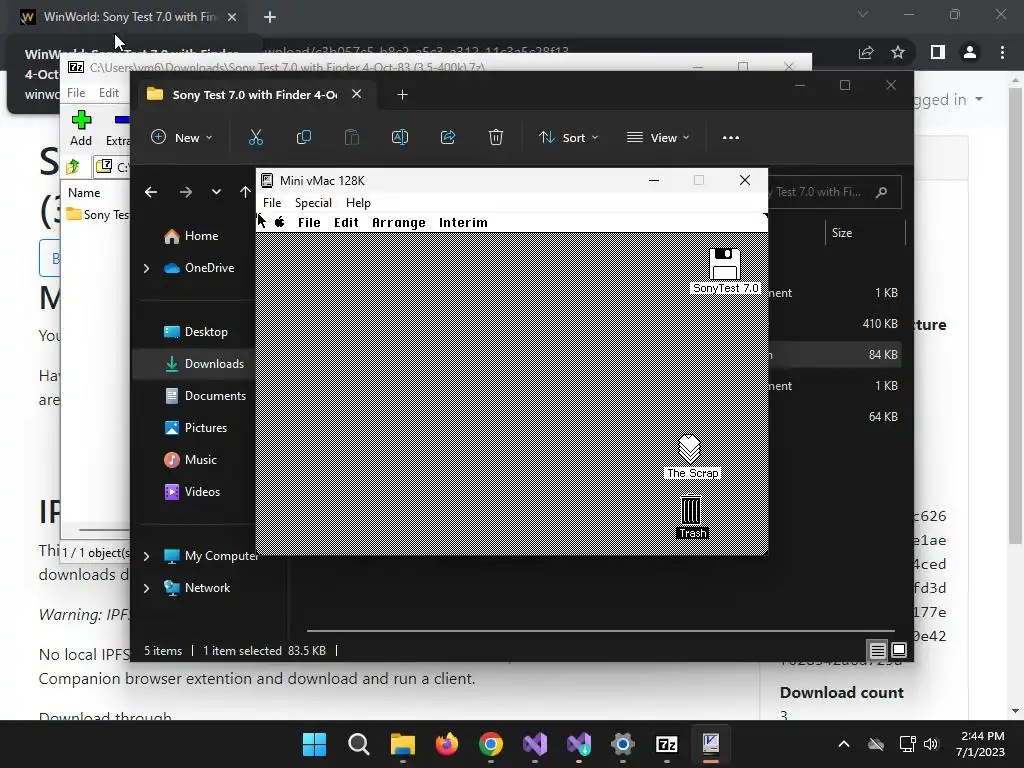
Task: Click Chrome share page icon
Action: tap(866, 52)
